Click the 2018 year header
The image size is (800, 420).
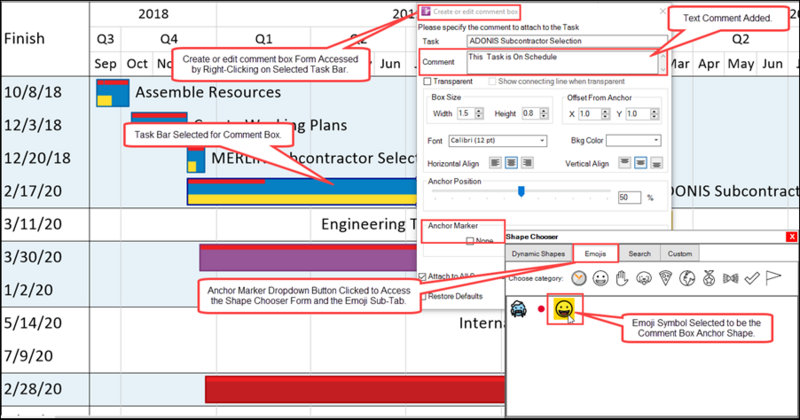click(x=153, y=14)
